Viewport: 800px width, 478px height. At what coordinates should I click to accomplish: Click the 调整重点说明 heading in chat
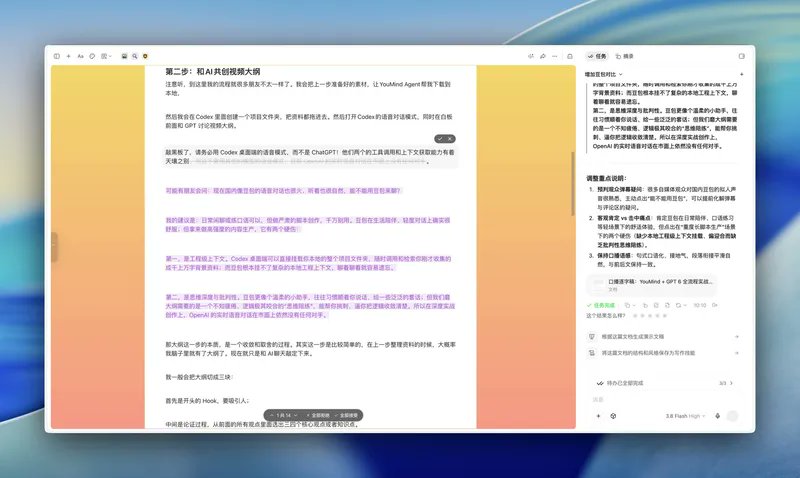point(606,179)
